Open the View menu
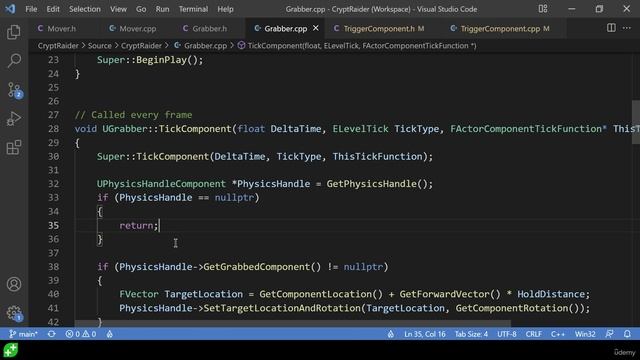640x360 pixels. pos(118,9)
